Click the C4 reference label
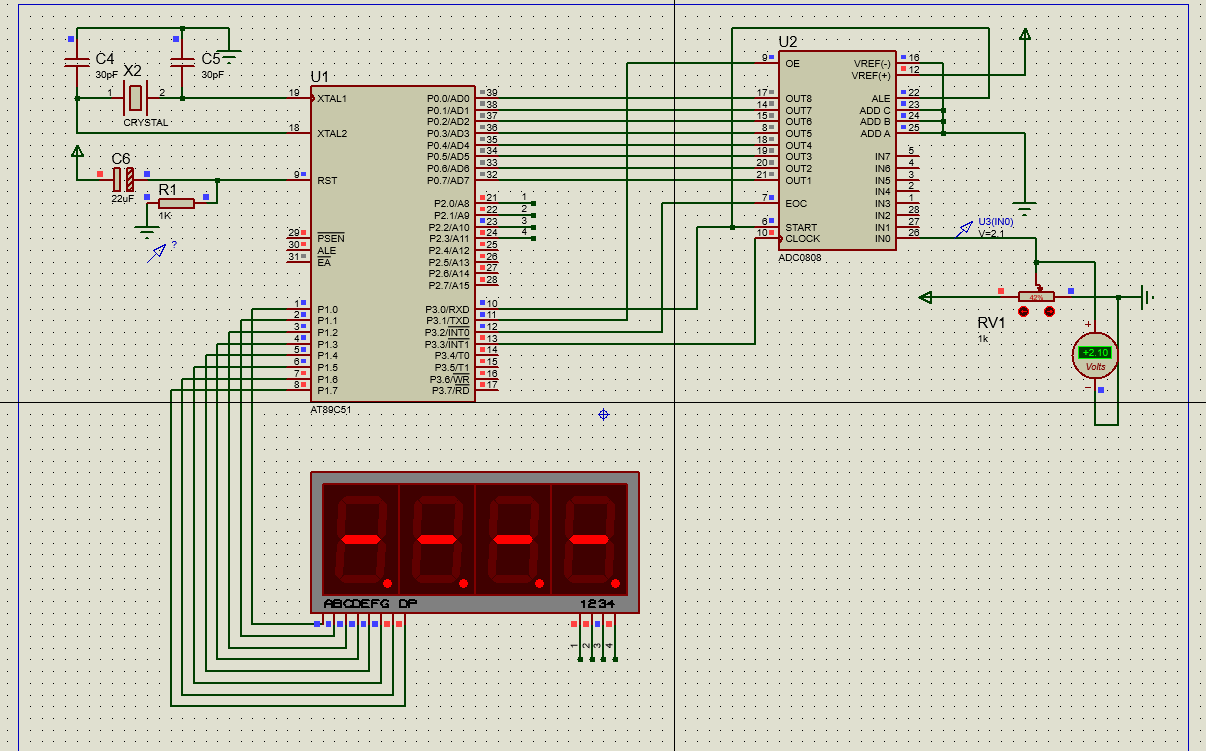The image size is (1206, 751). [105, 59]
